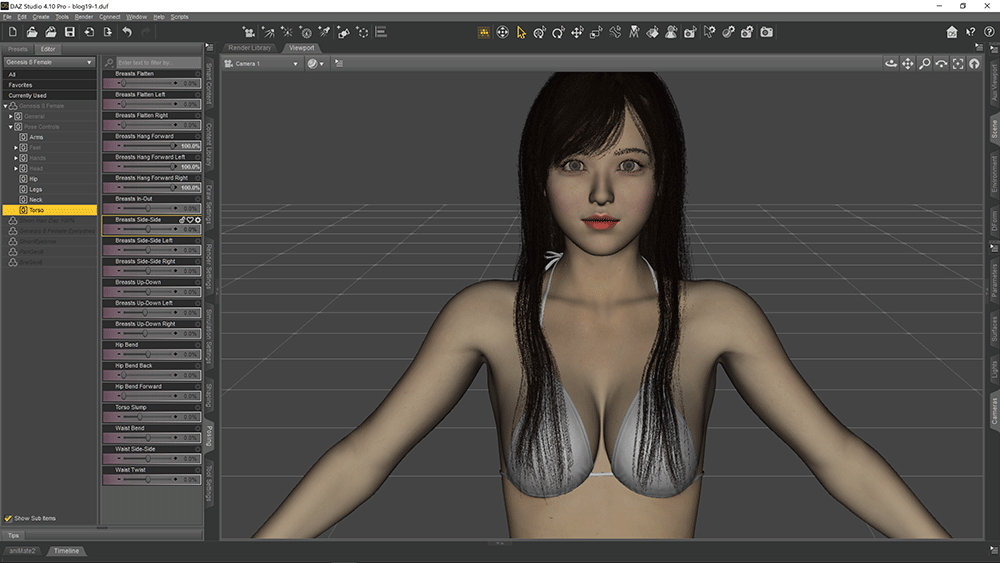The width and height of the screenshot is (1000, 563).
Task: Click the Redo arrow icon
Action: 146,32
